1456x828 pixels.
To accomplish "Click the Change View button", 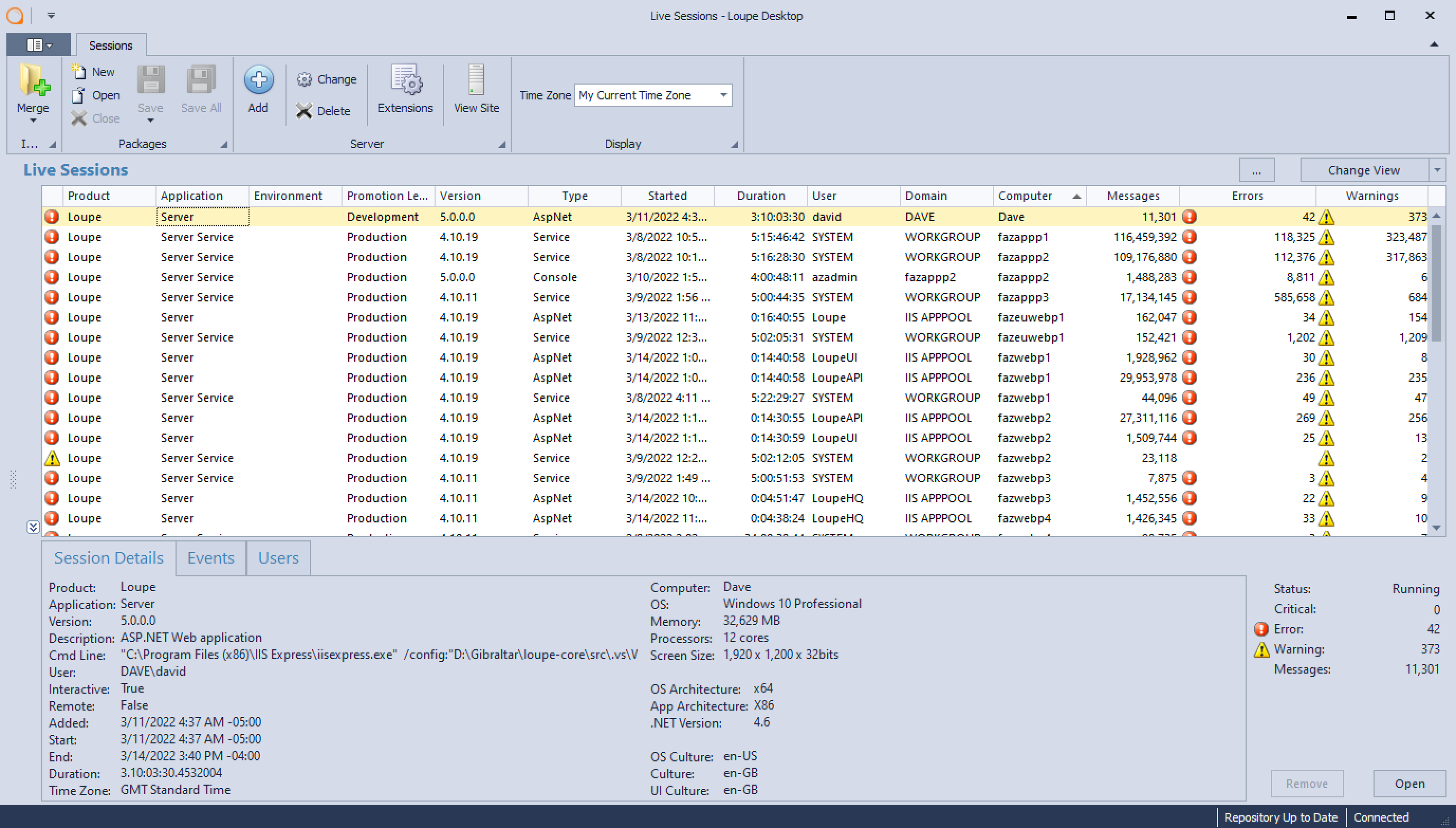I will click(1365, 170).
